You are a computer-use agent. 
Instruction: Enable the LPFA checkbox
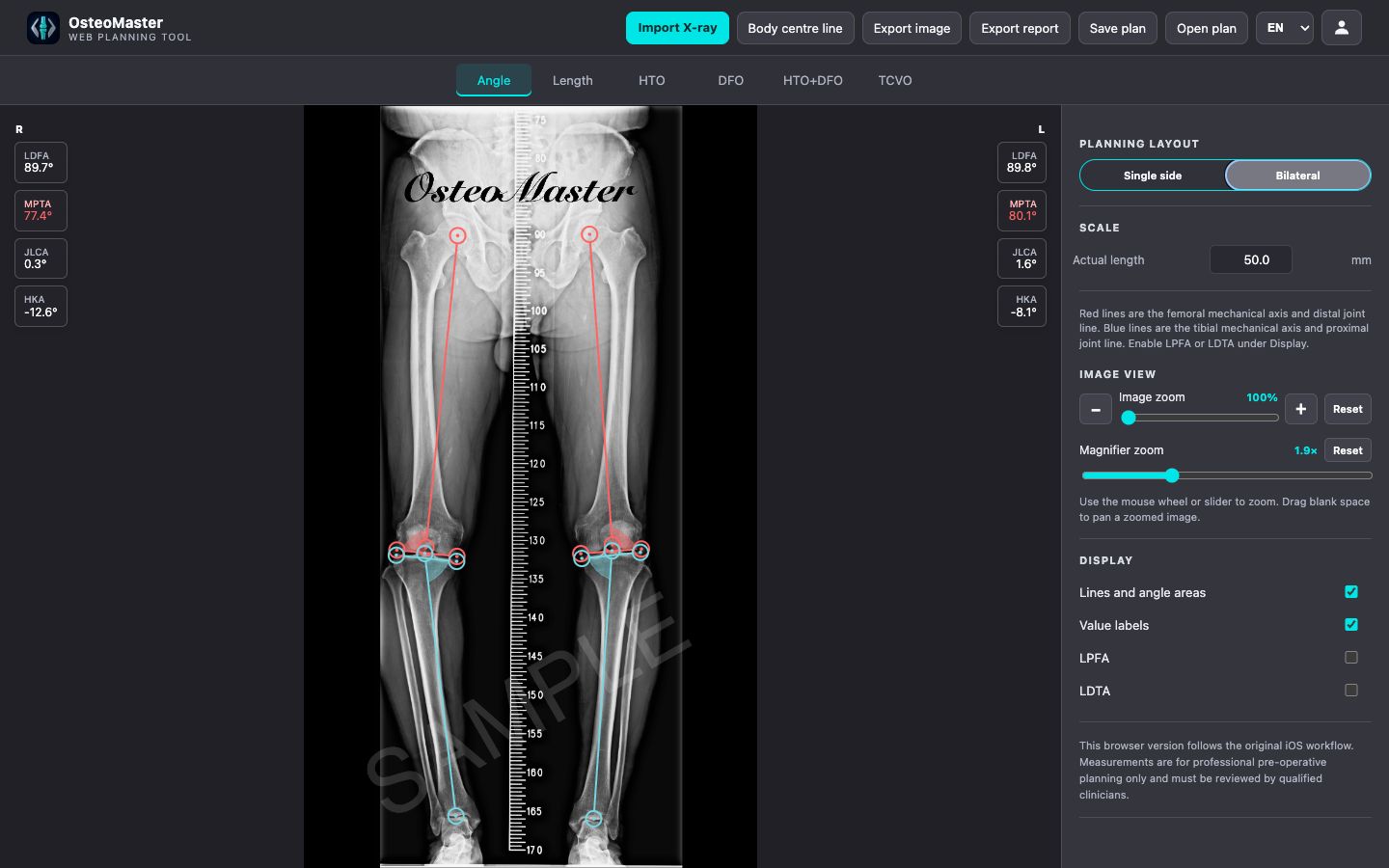point(1350,658)
